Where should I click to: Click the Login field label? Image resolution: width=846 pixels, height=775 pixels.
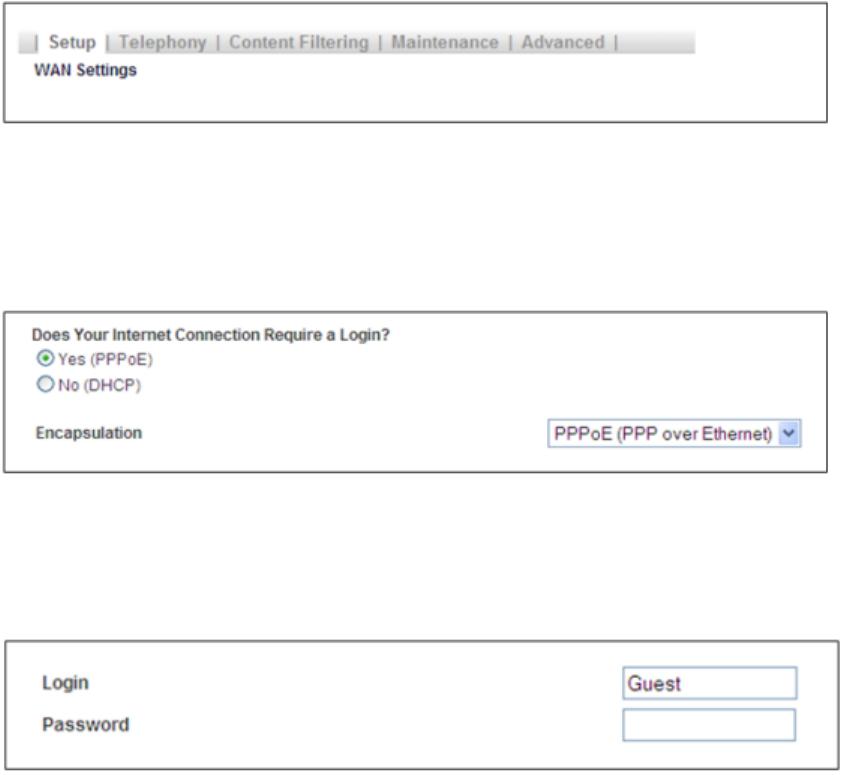[x=65, y=683]
